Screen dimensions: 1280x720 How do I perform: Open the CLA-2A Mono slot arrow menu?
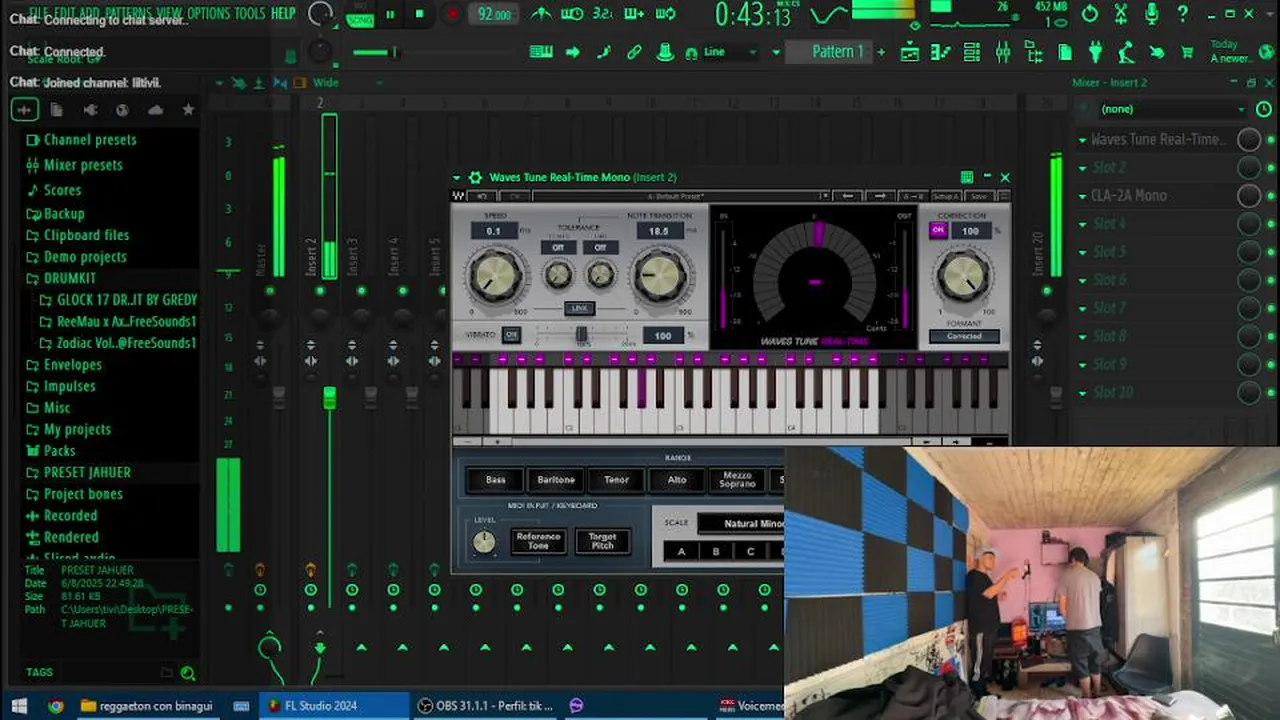click(x=1083, y=196)
